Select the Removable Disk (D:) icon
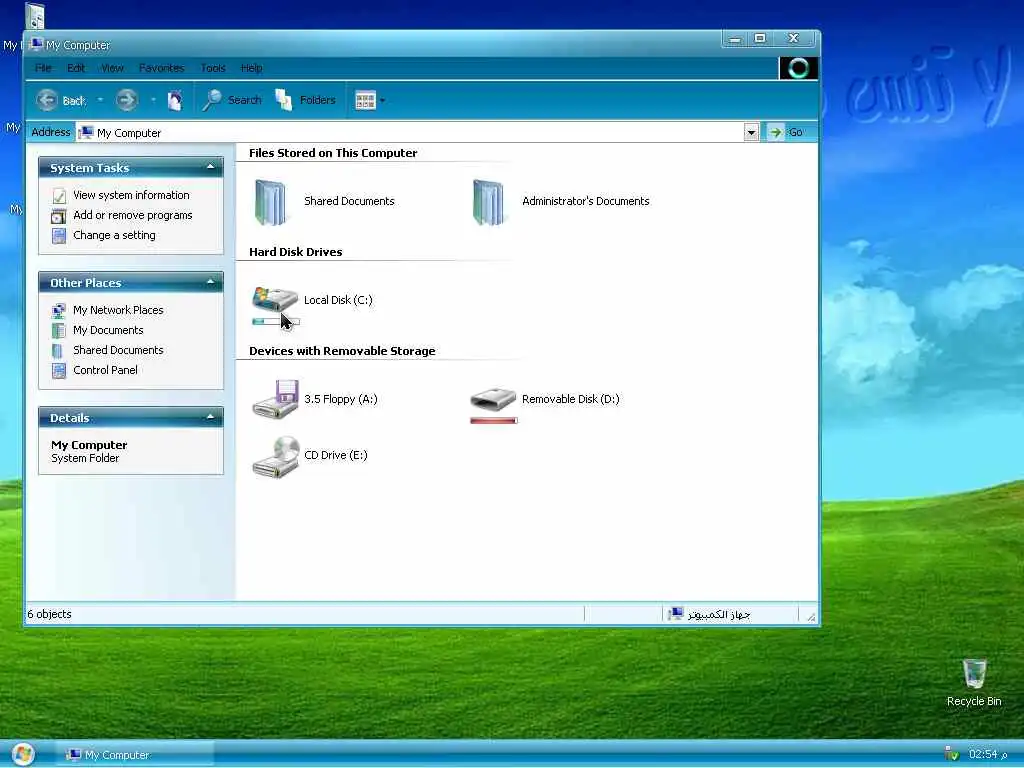The height and width of the screenshot is (768, 1024). (x=493, y=399)
